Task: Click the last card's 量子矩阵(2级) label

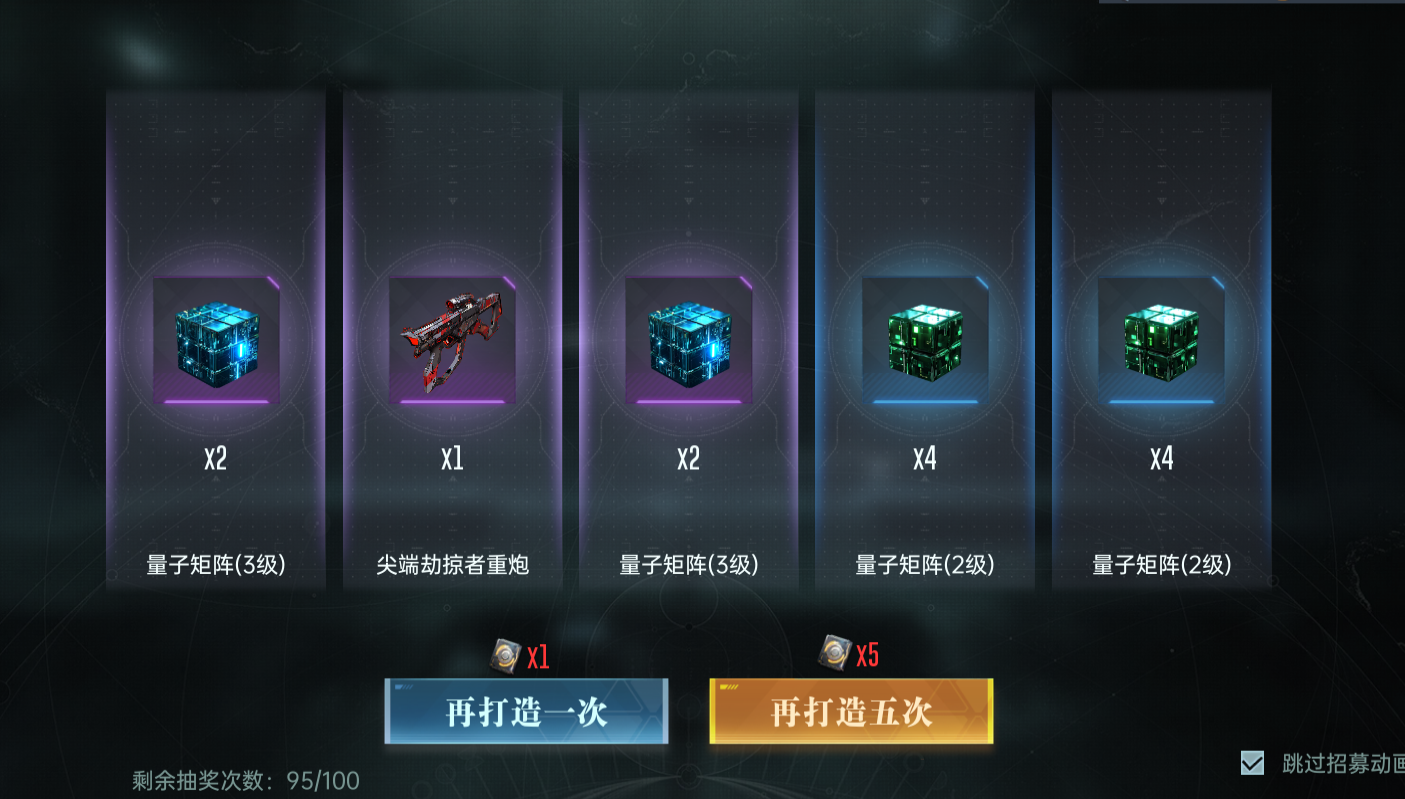Action: click(x=1161, y=565)
